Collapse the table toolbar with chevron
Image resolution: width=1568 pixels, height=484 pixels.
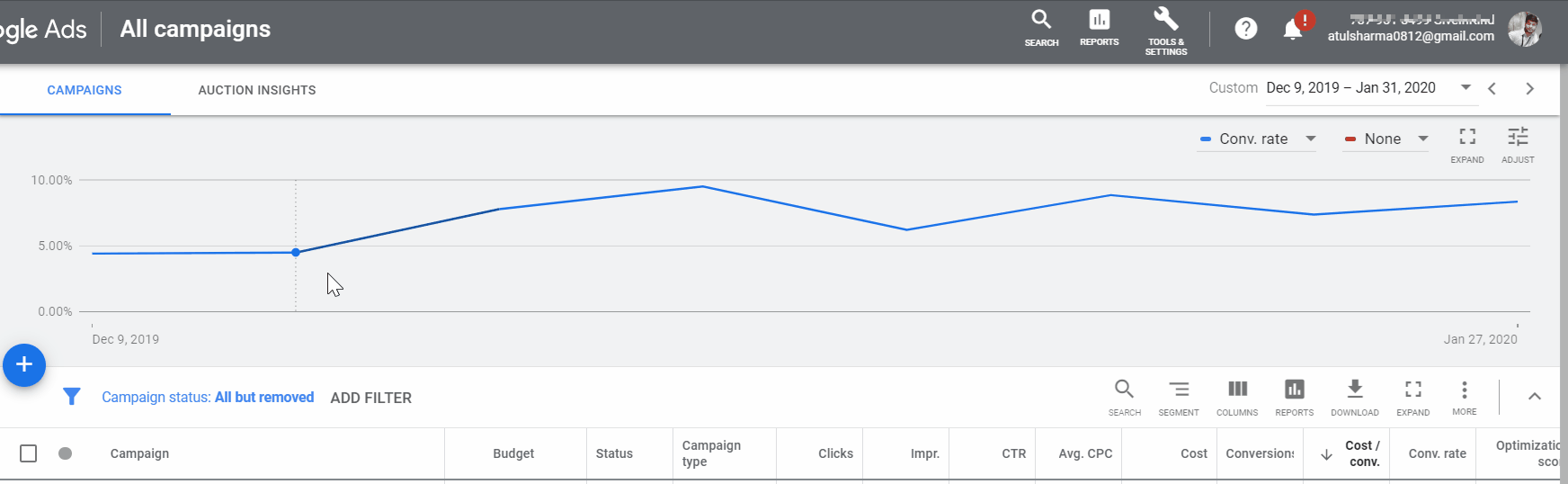tap(1534, 397)
